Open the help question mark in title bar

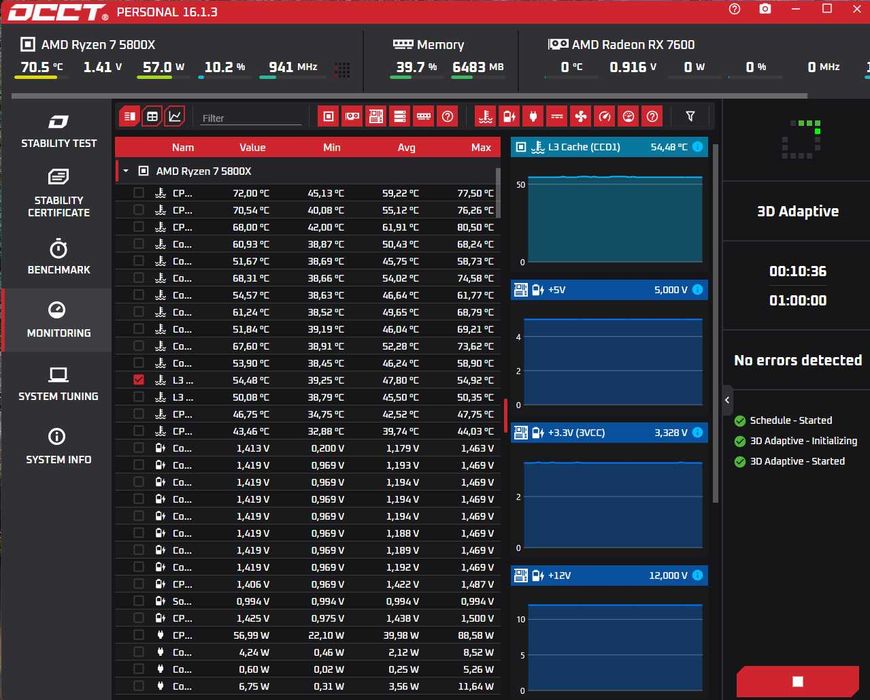coord(735,9)
